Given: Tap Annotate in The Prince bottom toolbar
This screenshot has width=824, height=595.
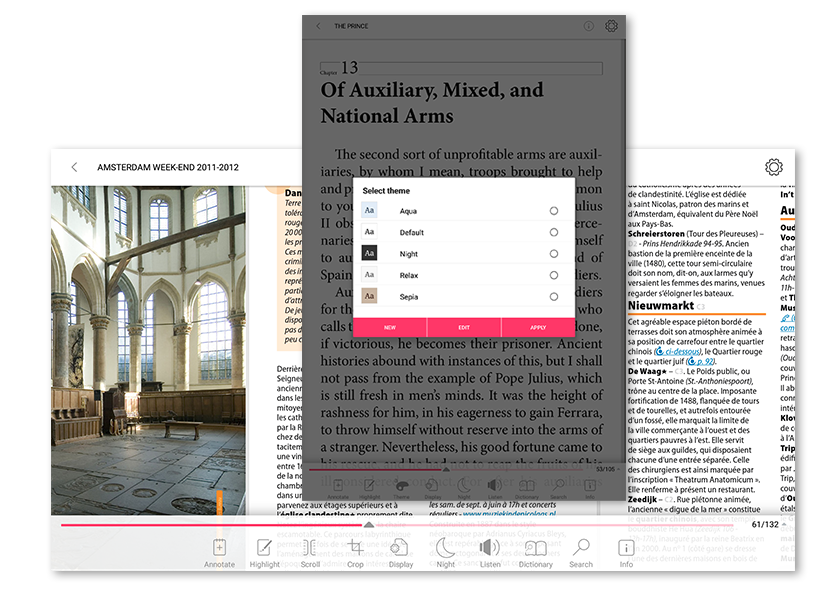Looking at the screenshot, I should (338, 489).
